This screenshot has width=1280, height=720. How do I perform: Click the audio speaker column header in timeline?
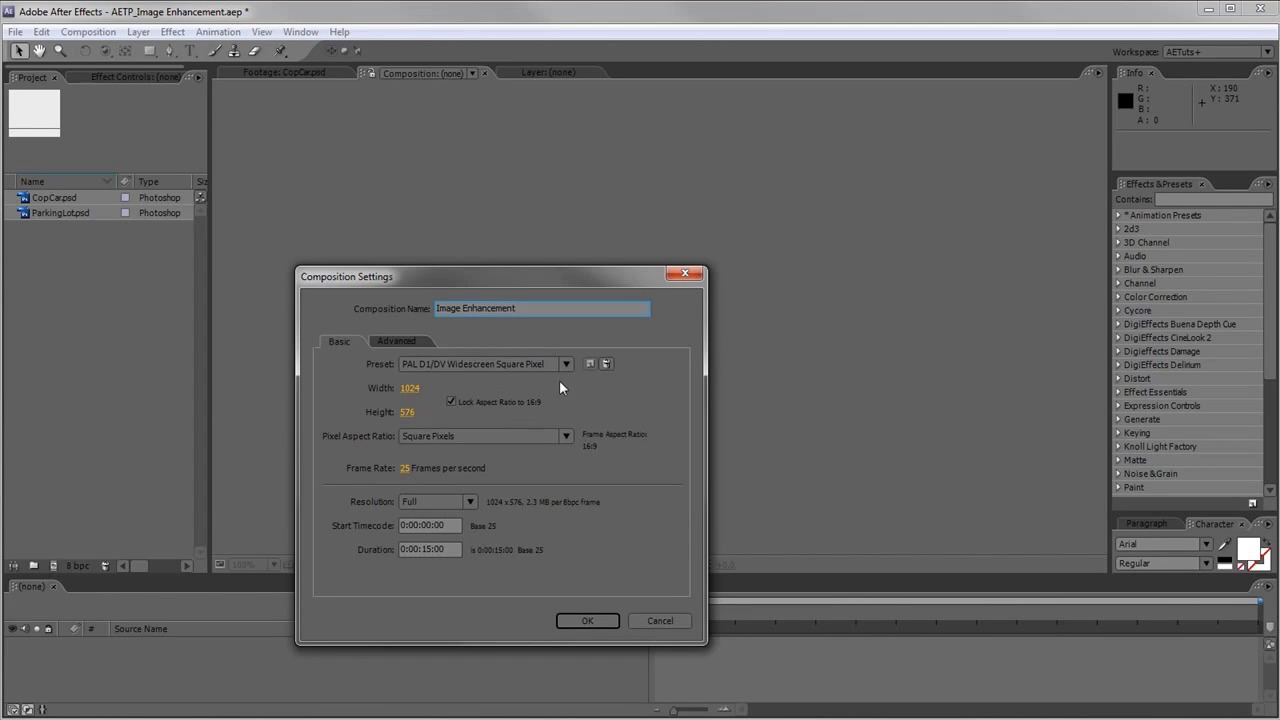point(24,629)
